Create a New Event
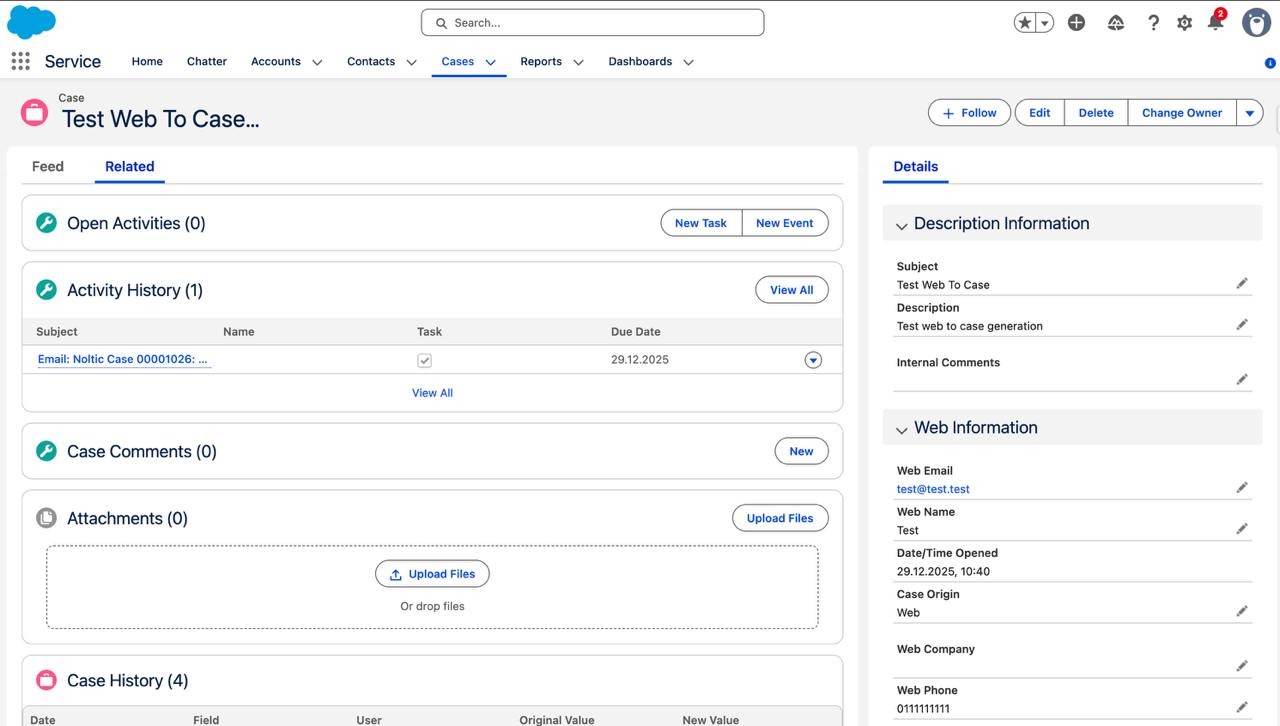 click(785, 223)
